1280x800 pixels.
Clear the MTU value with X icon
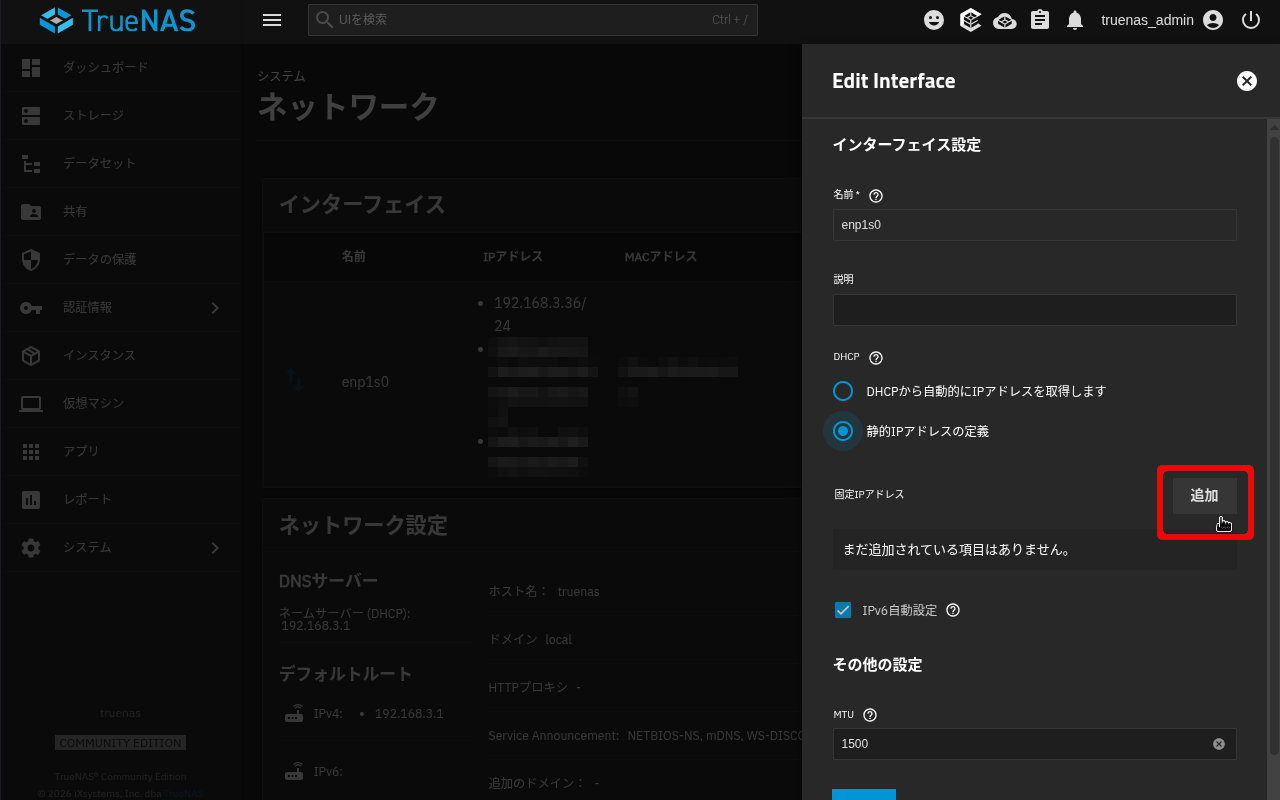1219,744
